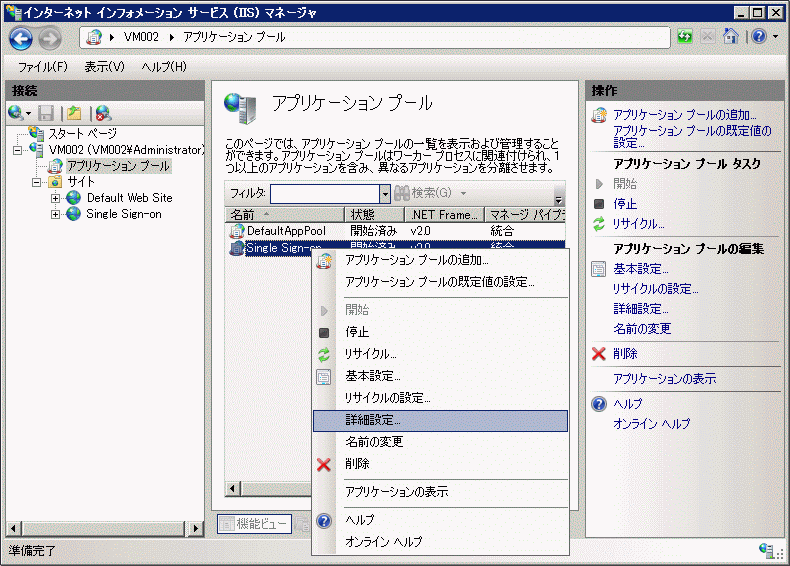Click the save connections disk icon
The image size is (790, 566).
(46, 113)
